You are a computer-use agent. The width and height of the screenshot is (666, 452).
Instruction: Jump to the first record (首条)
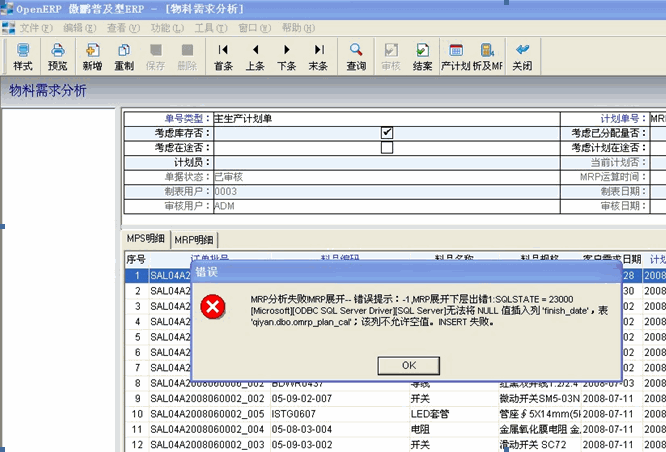pos(223,56)
